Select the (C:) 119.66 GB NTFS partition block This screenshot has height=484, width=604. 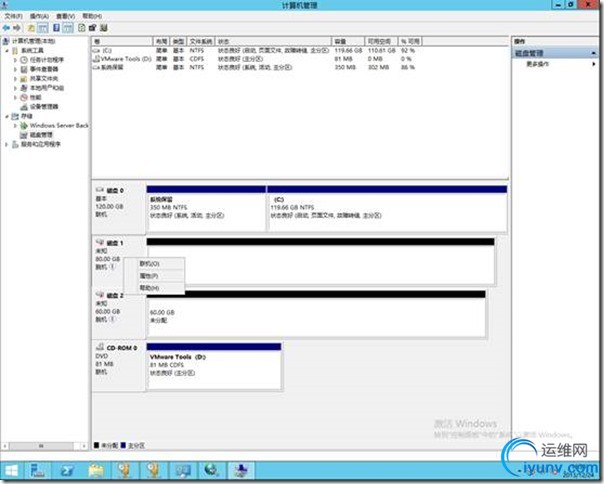click(x=387, y=208)
